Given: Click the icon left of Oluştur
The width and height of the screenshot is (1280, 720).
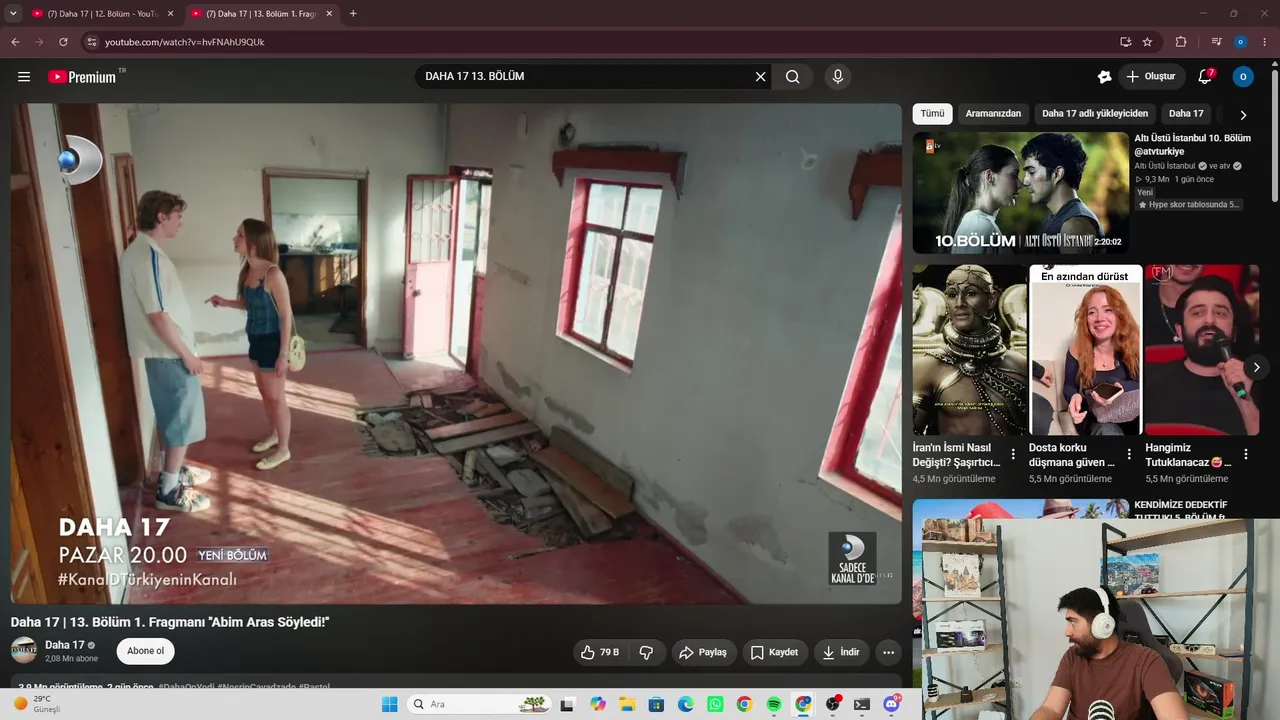Looking at the screenshot, I should coord(1104,77).
